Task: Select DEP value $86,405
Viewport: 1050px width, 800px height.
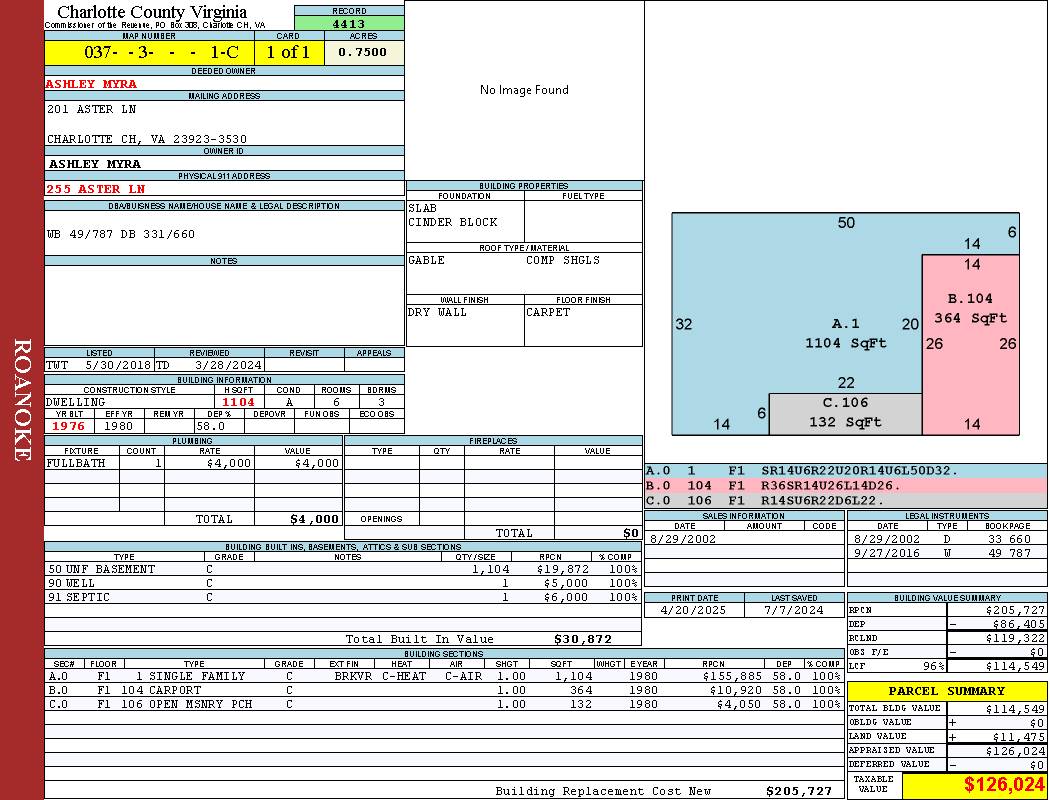Action: click(x=1019, y=625)
